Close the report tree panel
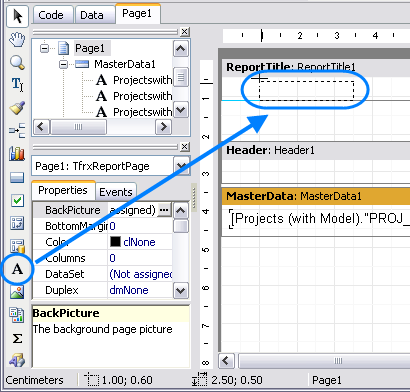The image size is (410, 392). pyautogui.click(x=185, y=32)
